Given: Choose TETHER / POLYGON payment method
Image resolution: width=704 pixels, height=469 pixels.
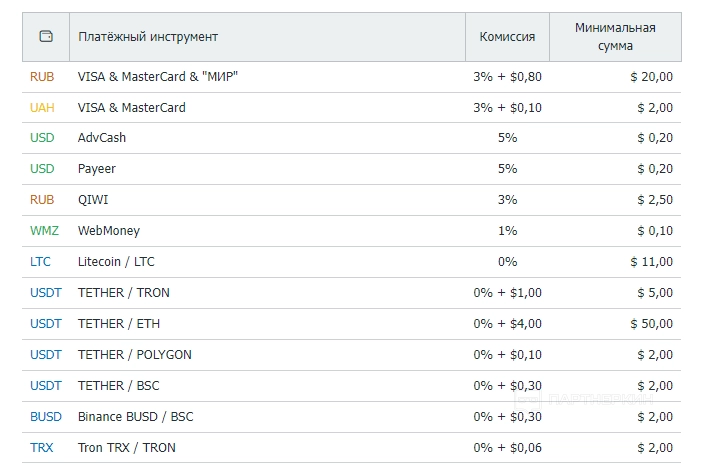Looking at the screenshot, I should [x=135, y=355].
